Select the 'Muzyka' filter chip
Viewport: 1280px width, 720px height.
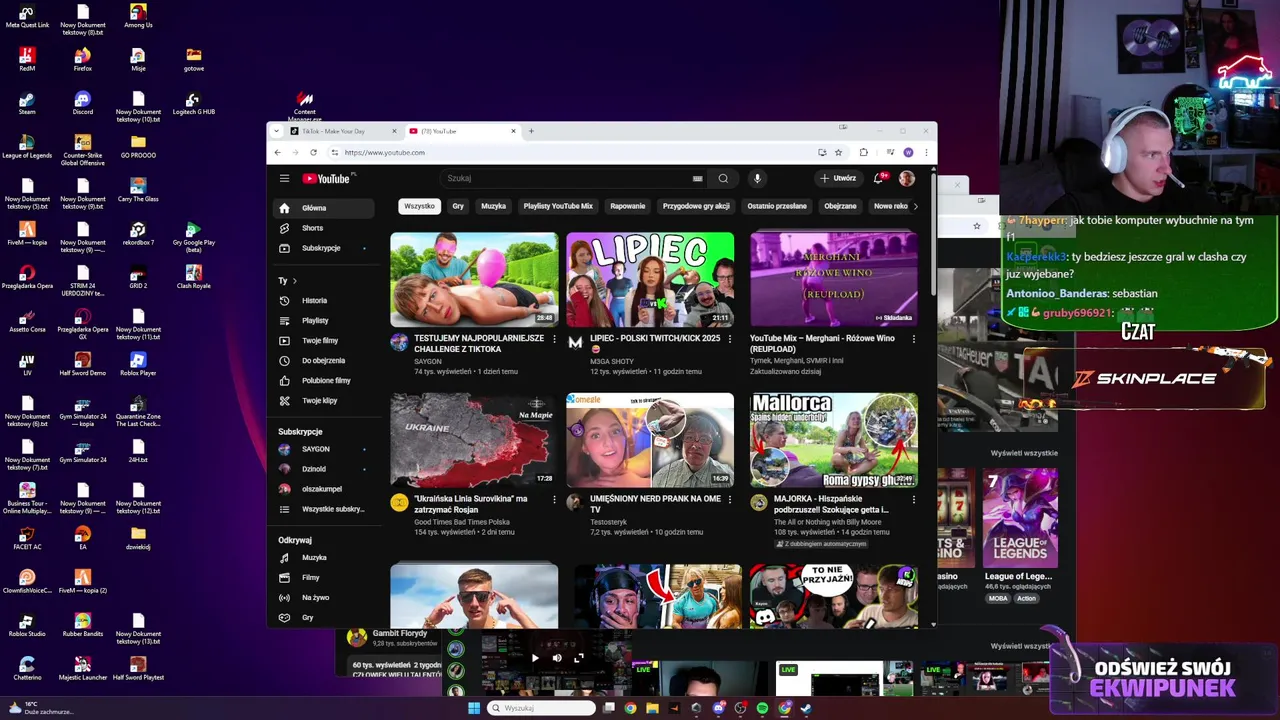coord(494,206)
